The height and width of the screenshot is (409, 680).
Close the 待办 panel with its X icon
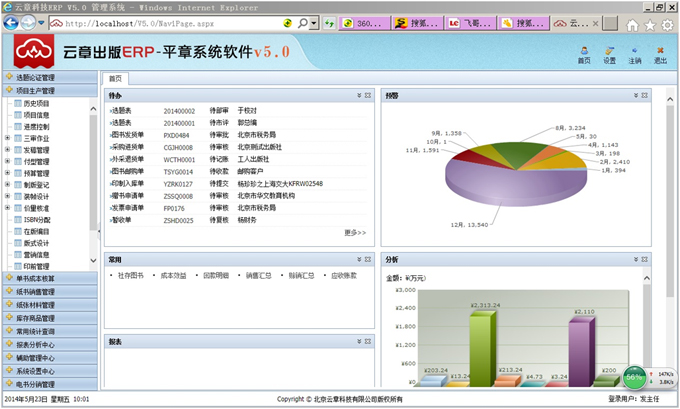click(368, 95)
